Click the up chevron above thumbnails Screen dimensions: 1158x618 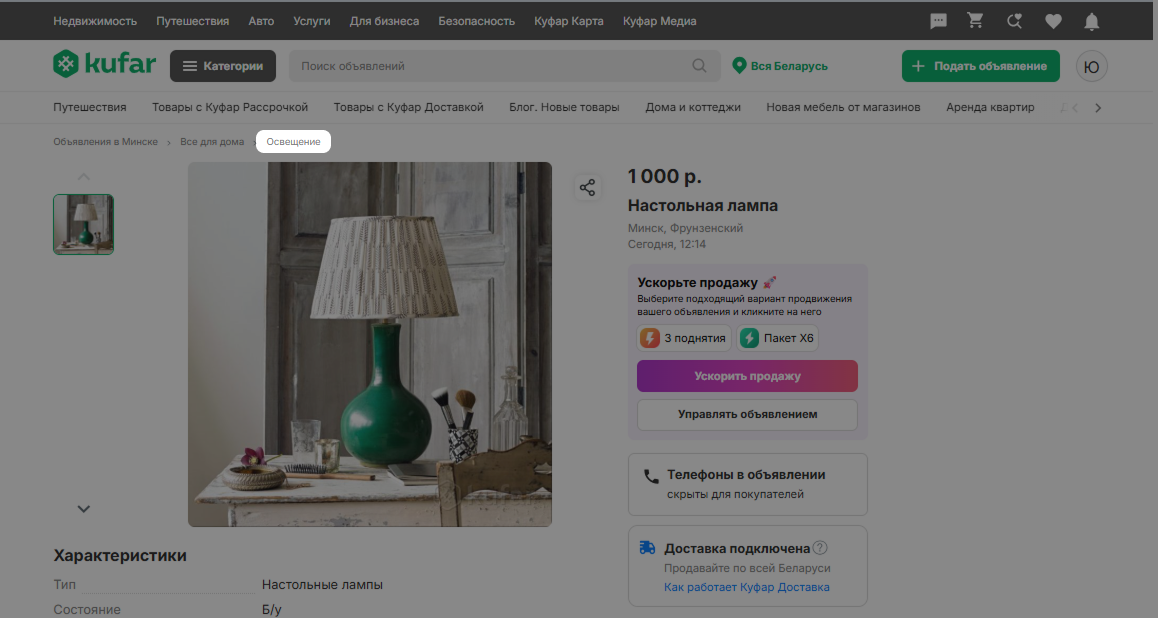click(83, 176)
